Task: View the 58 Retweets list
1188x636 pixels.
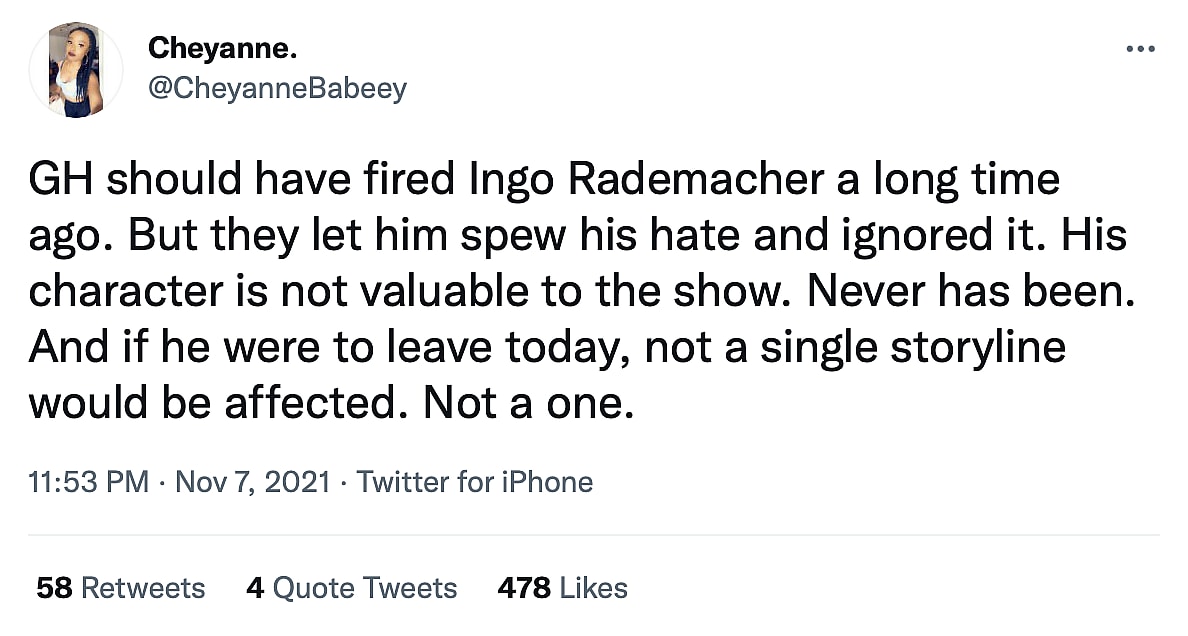Action: [120, 588]
